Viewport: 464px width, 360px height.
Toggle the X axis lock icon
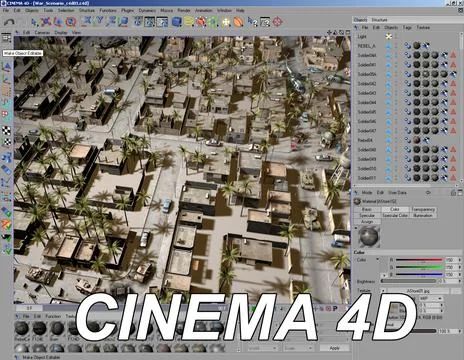pos(87,21)
